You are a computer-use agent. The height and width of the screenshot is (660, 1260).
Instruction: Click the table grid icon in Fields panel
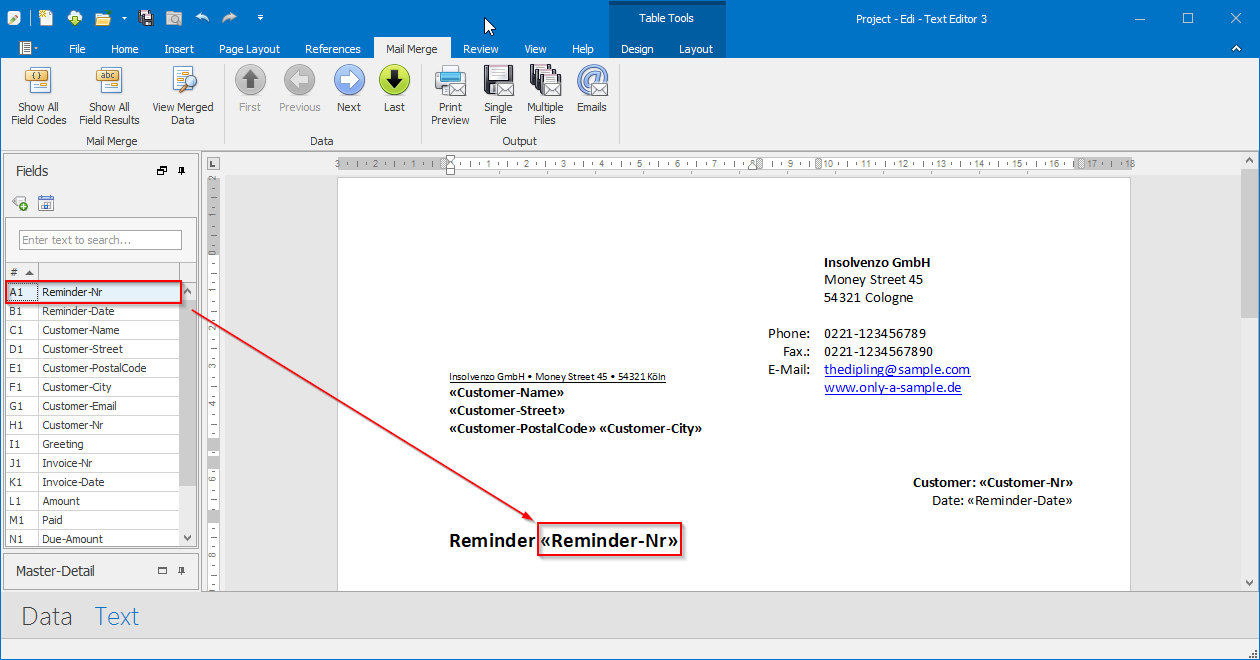click(x=46, y=204)
